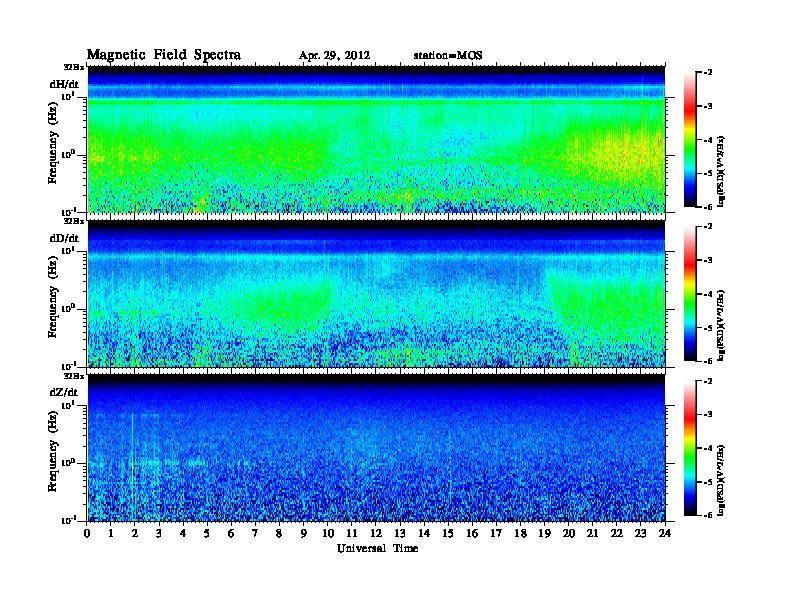Click the "-2" tick on dH/dt color scale
This screenshot has height=612, width=792.
tap(707, 73)
